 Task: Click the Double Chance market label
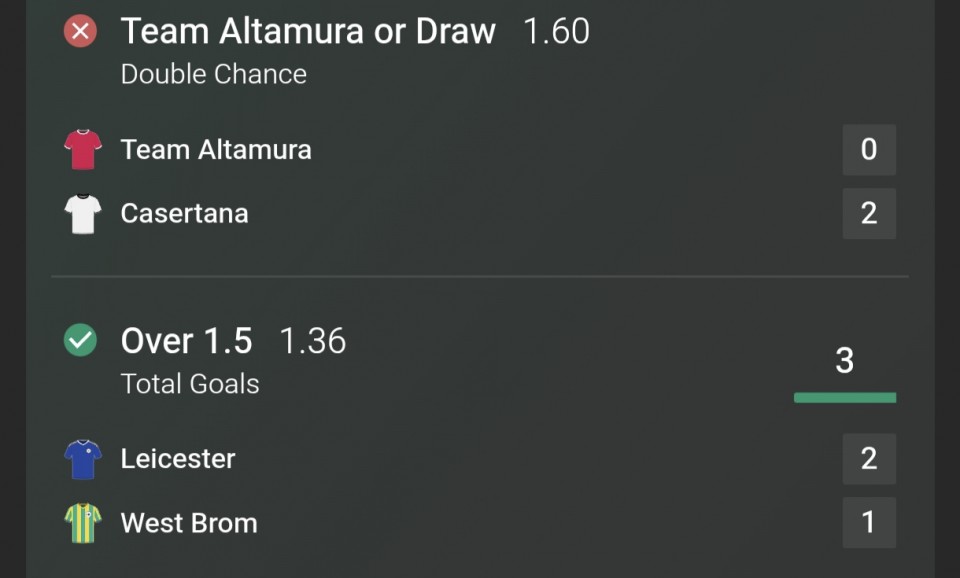[213, 74]
